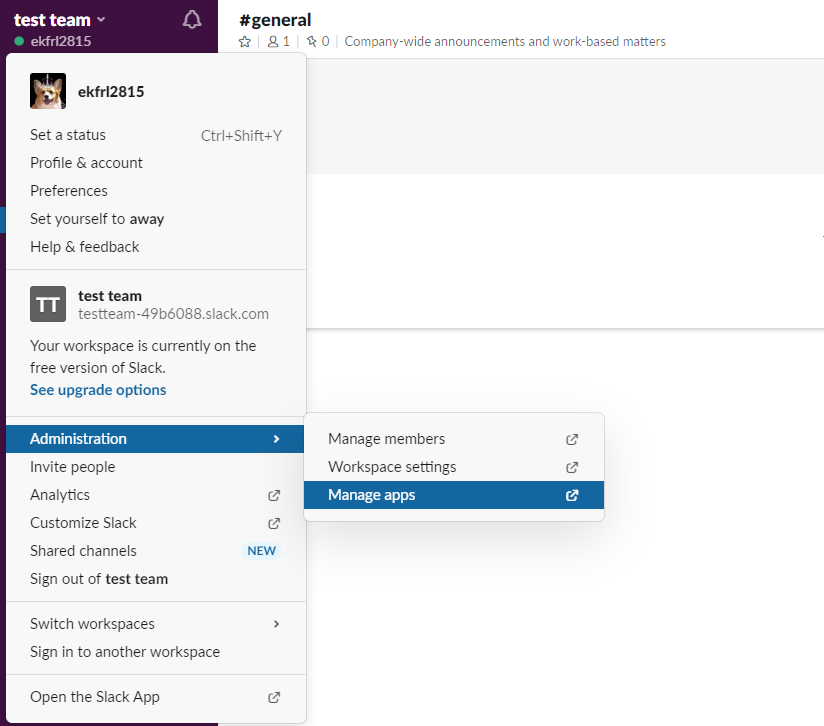The width and height of the screenshot is (824, 726).
Task: Click the test team name in the workspace section
Action: pos(110,296)
